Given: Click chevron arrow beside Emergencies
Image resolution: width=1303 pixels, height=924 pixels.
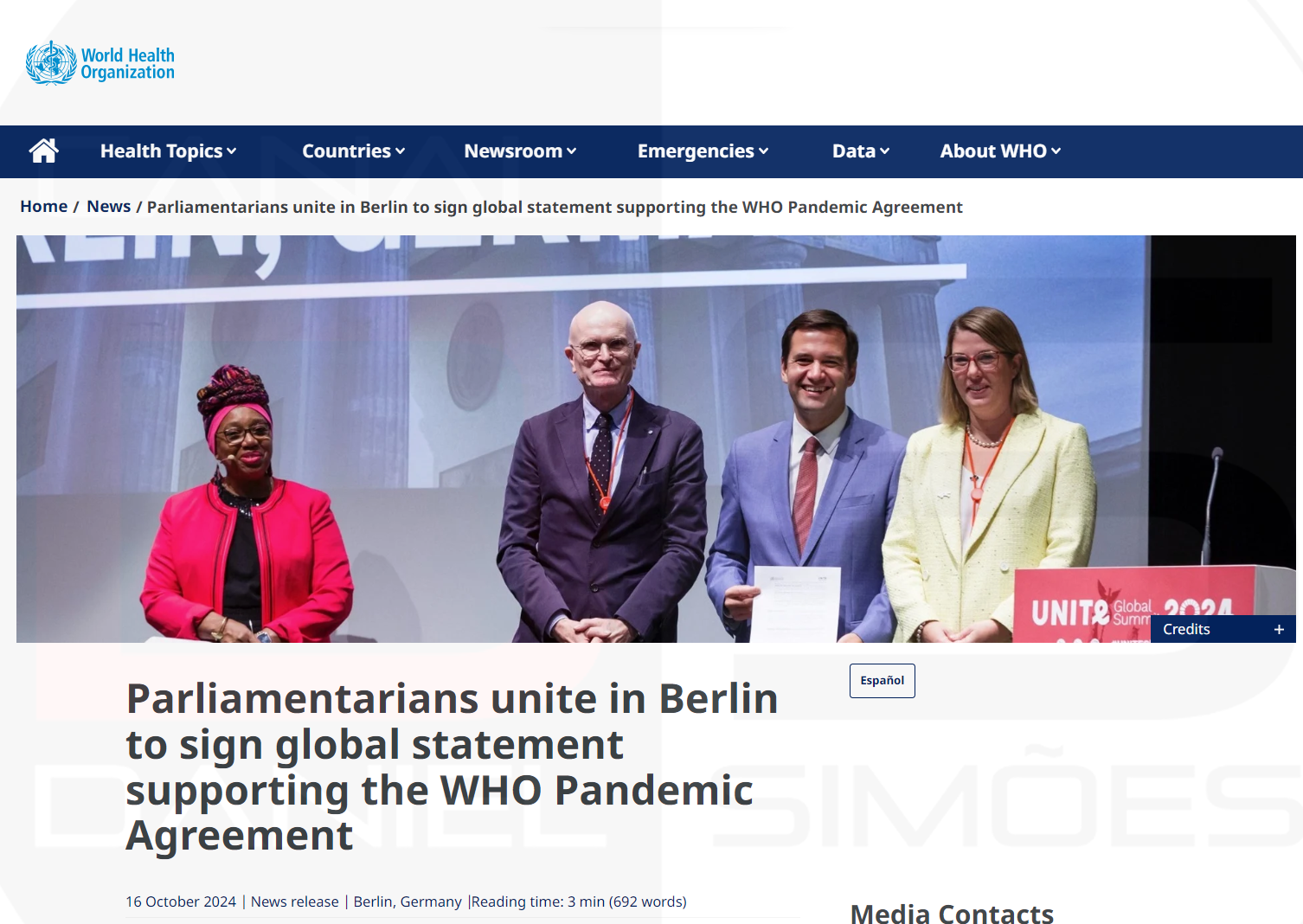Looking at the screenshot, I should (x=763, y=151).
